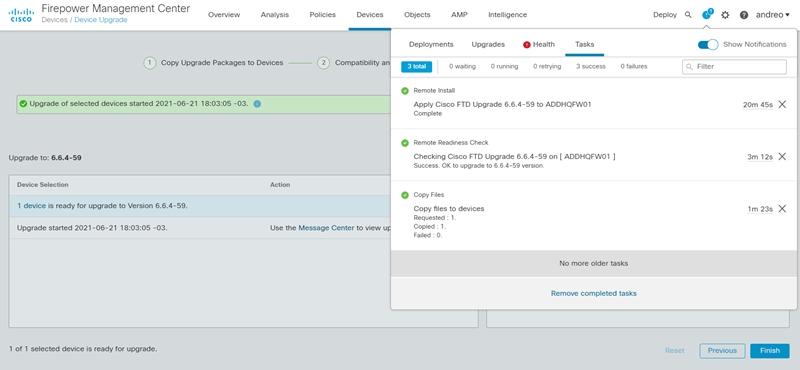Filter tasks by 0 retrying

pyautogui.click(x=547, y=66)
